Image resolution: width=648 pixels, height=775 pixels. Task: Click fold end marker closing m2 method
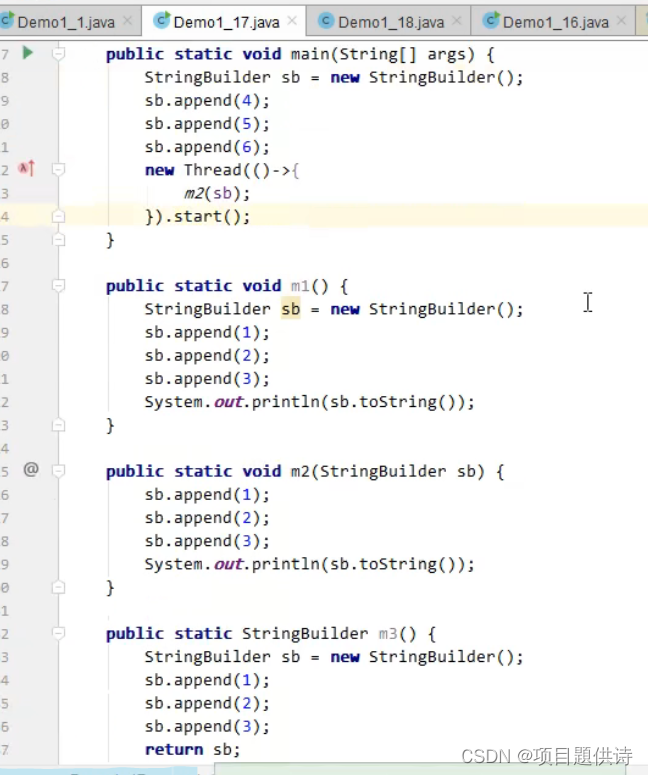(58, 587)
